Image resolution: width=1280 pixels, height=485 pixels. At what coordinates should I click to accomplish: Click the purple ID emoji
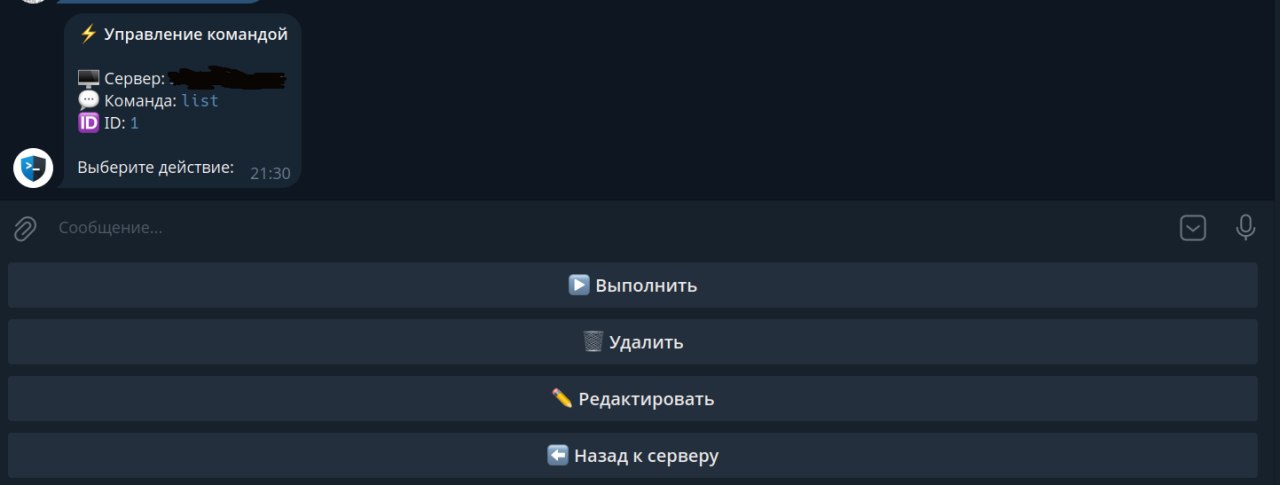[x=88, y=123]
